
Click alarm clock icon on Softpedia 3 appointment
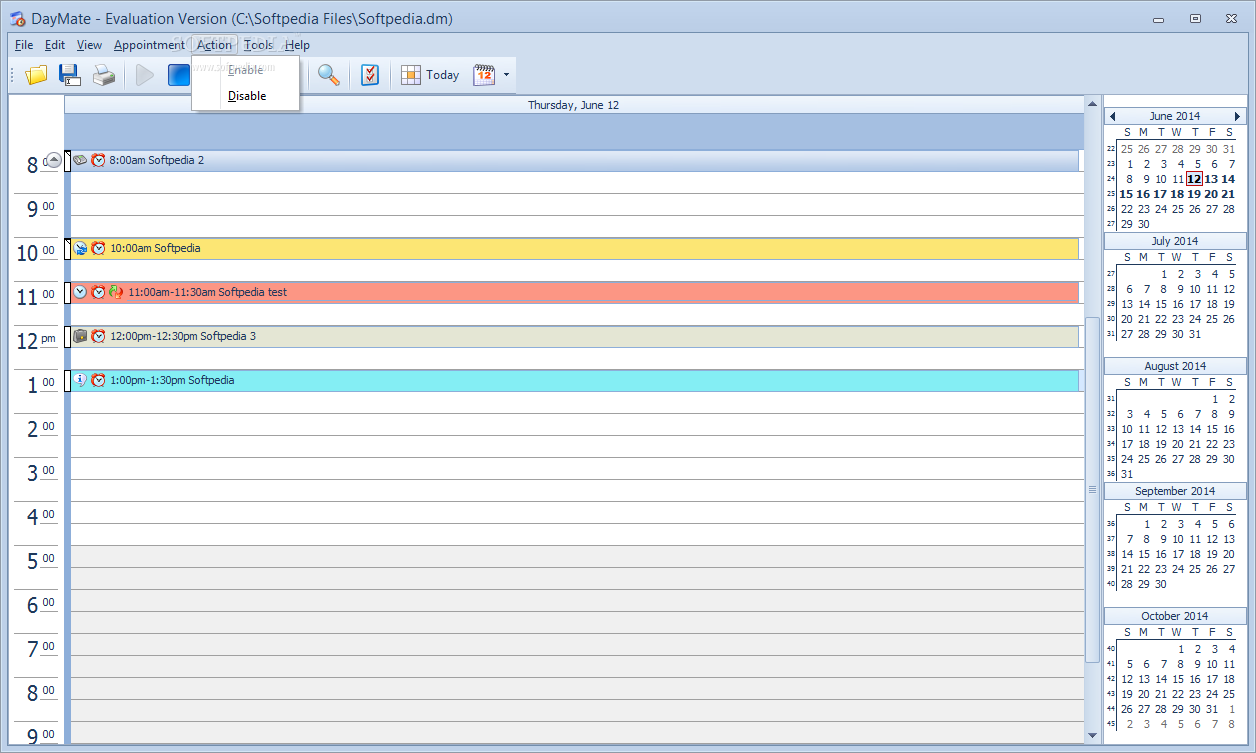98,336
